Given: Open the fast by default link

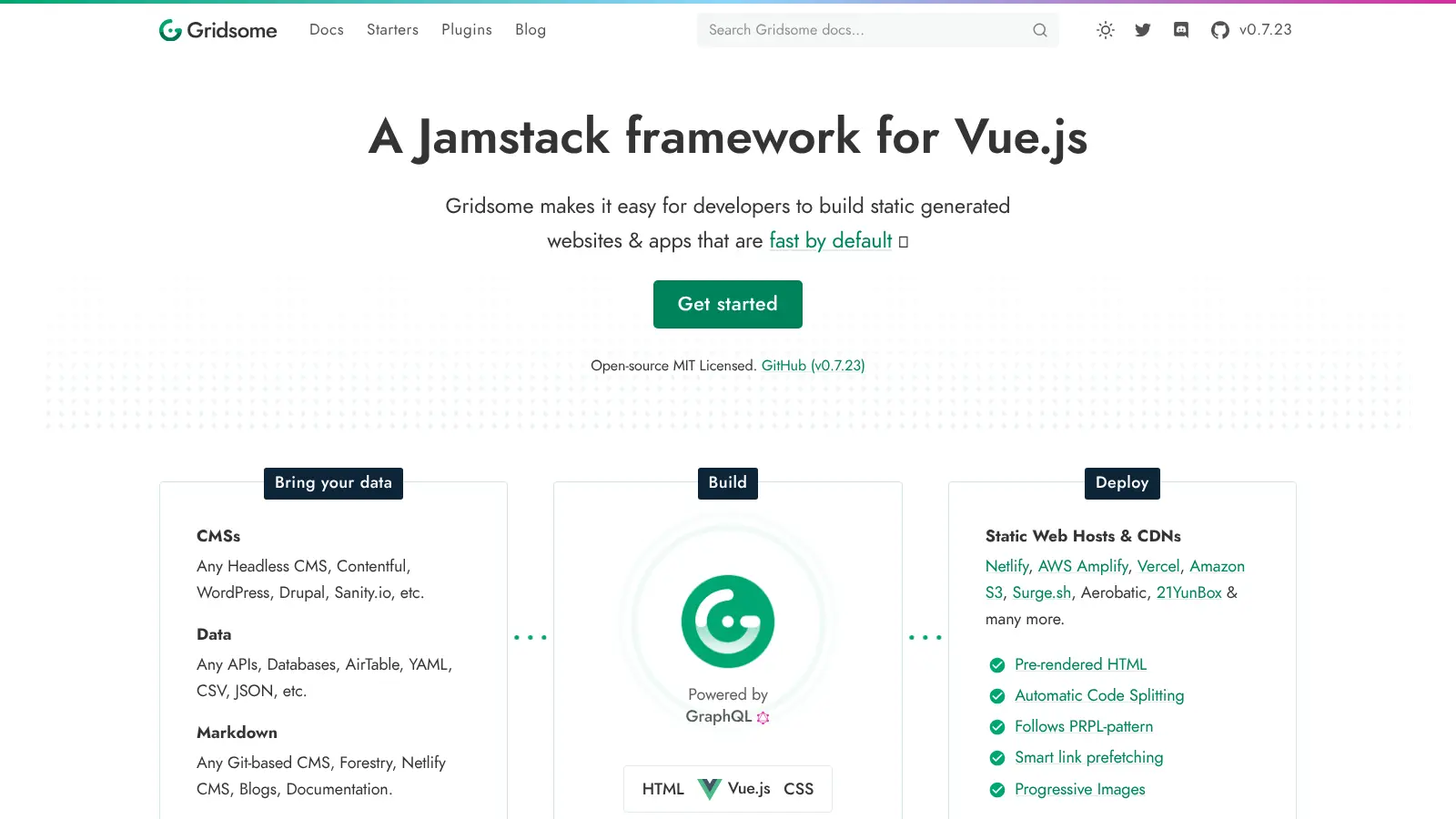Looking at the screenshot, I should pos(831,241).
